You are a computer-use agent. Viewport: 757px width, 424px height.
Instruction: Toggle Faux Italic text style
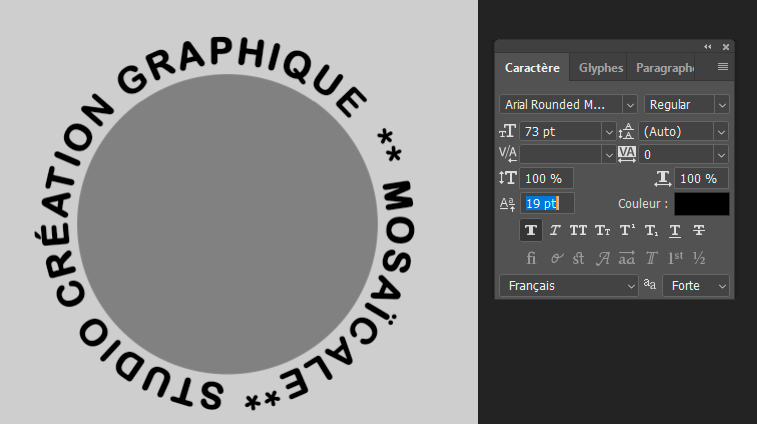pos(554,231)
